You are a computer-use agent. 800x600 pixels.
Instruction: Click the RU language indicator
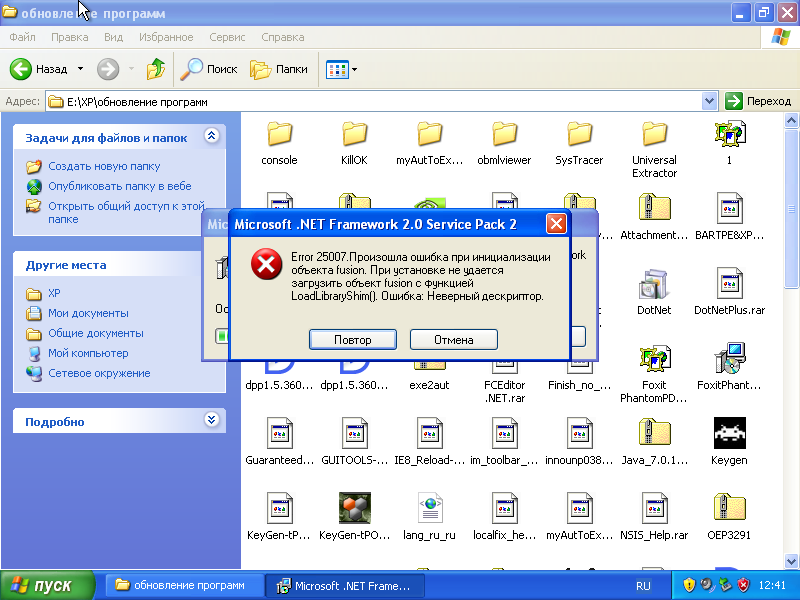click(643, 586)
